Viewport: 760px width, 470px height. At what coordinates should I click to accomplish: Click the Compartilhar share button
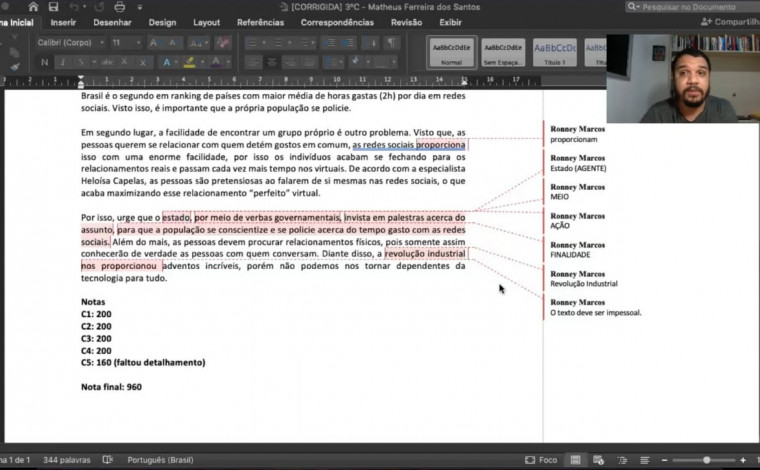pyautogui.click(x=729, y=22)
